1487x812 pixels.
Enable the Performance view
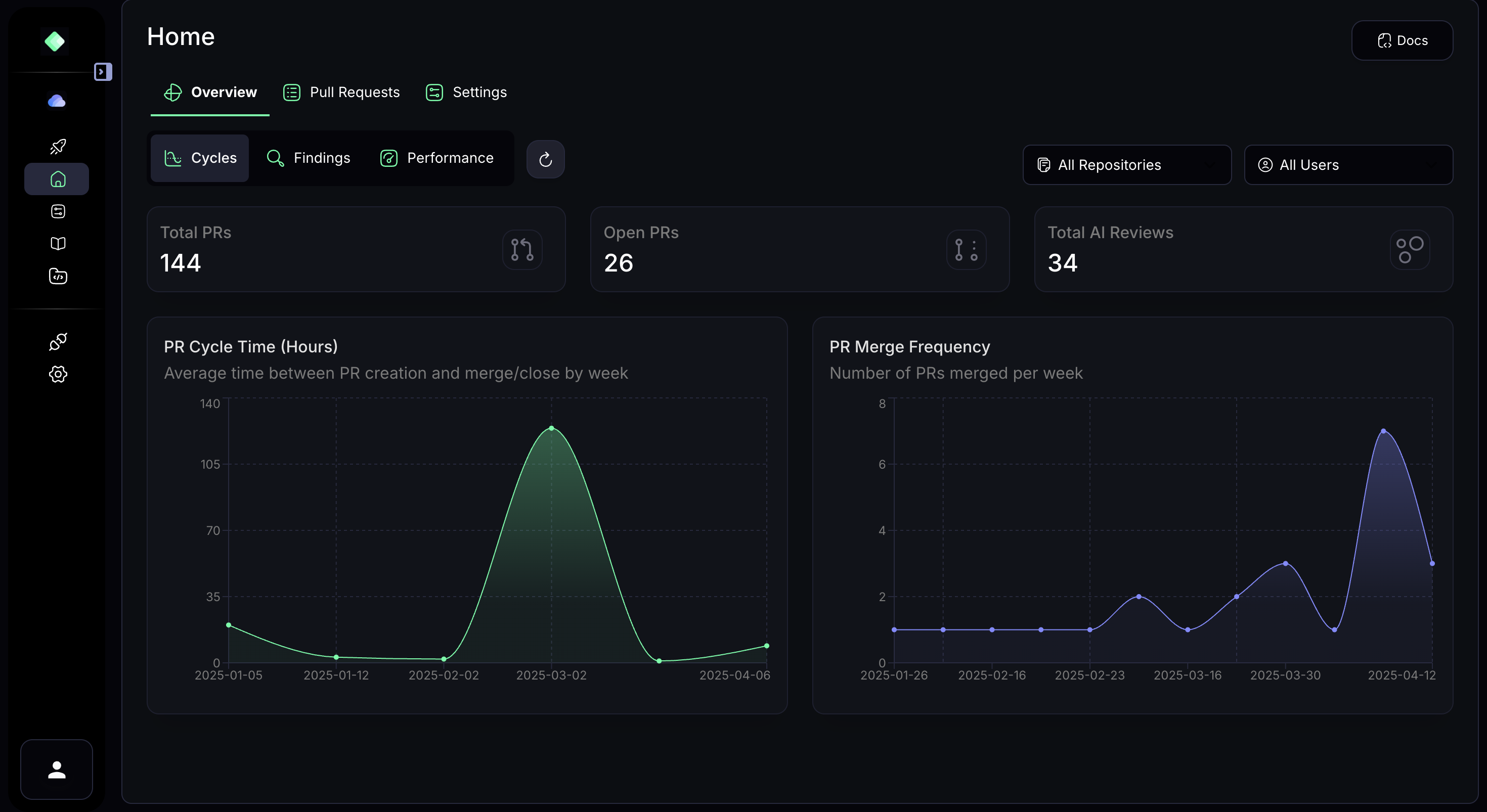click(x=437, y=158)
